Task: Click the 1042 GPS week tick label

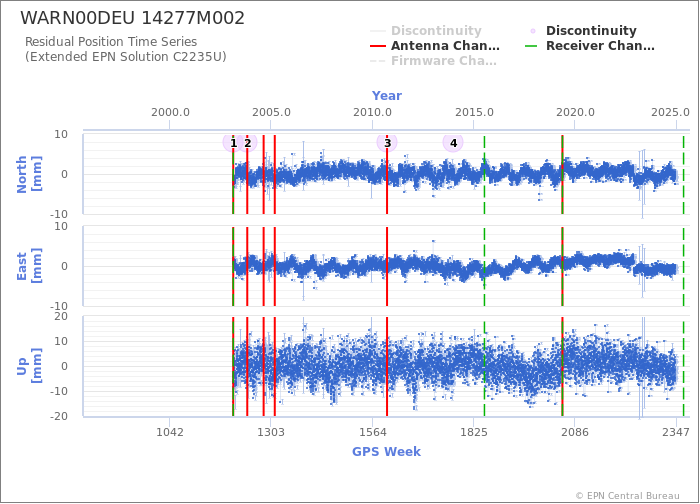Action: coord(170,432)
